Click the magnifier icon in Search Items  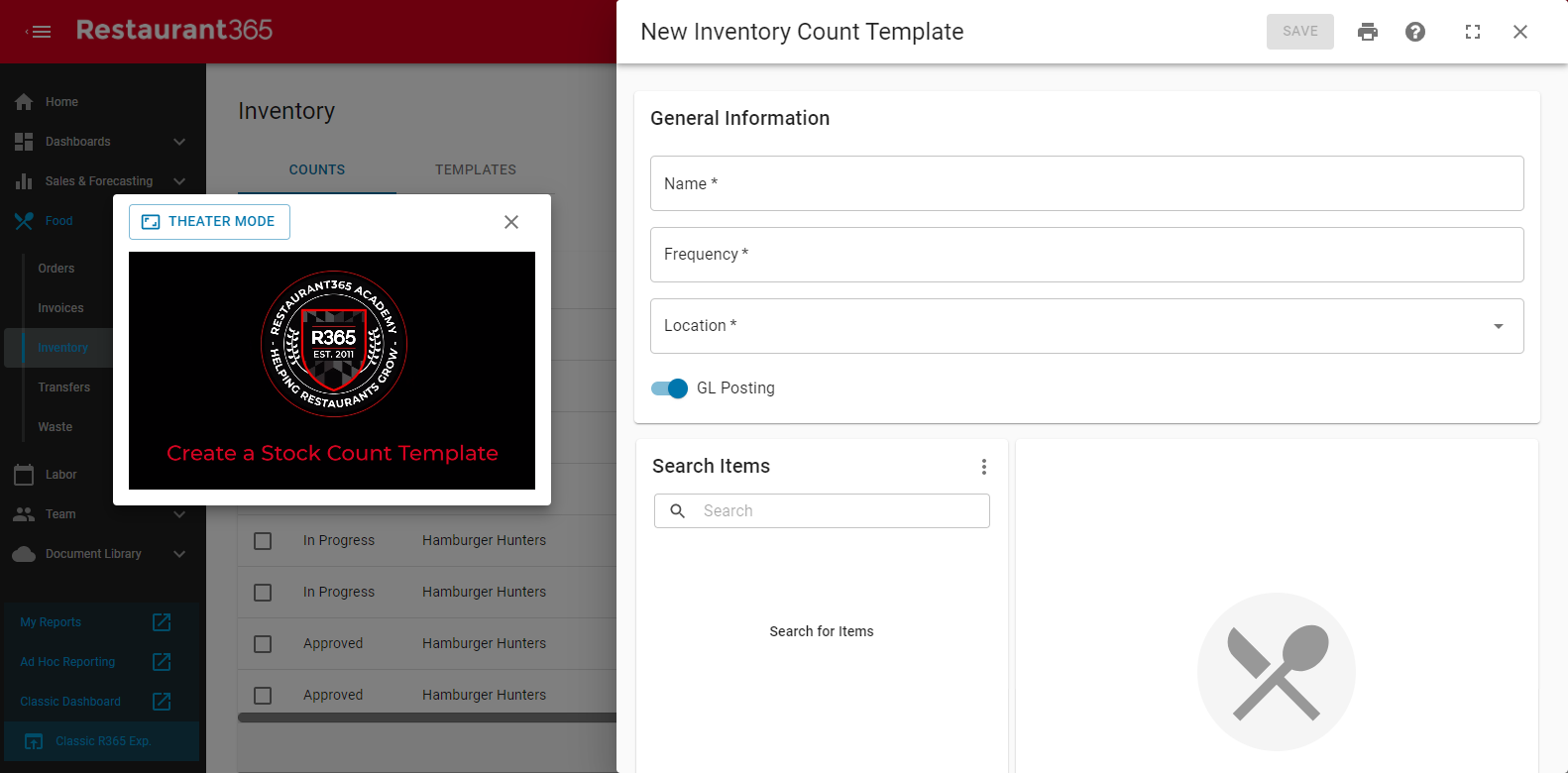tap(678, 511)
